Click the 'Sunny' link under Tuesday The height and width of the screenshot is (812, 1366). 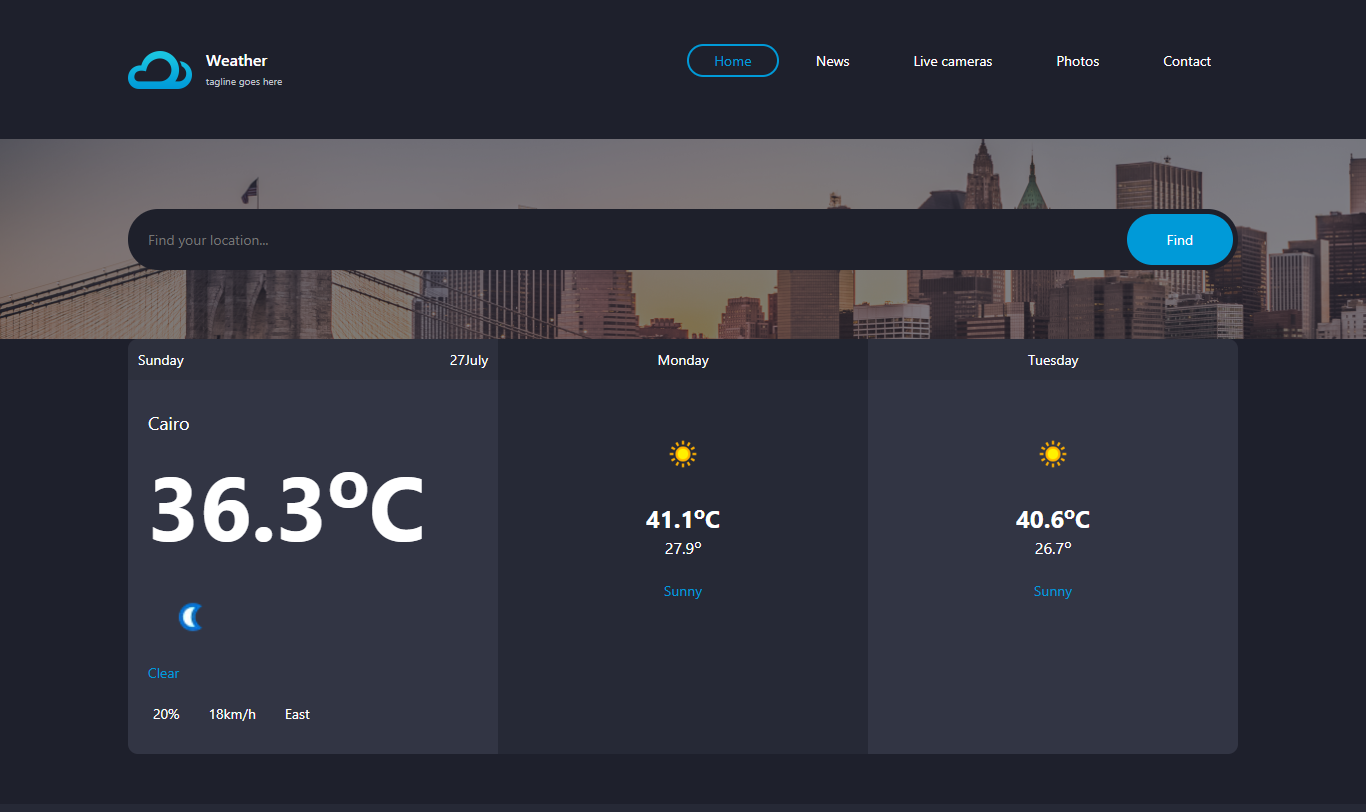[1052, 591]
